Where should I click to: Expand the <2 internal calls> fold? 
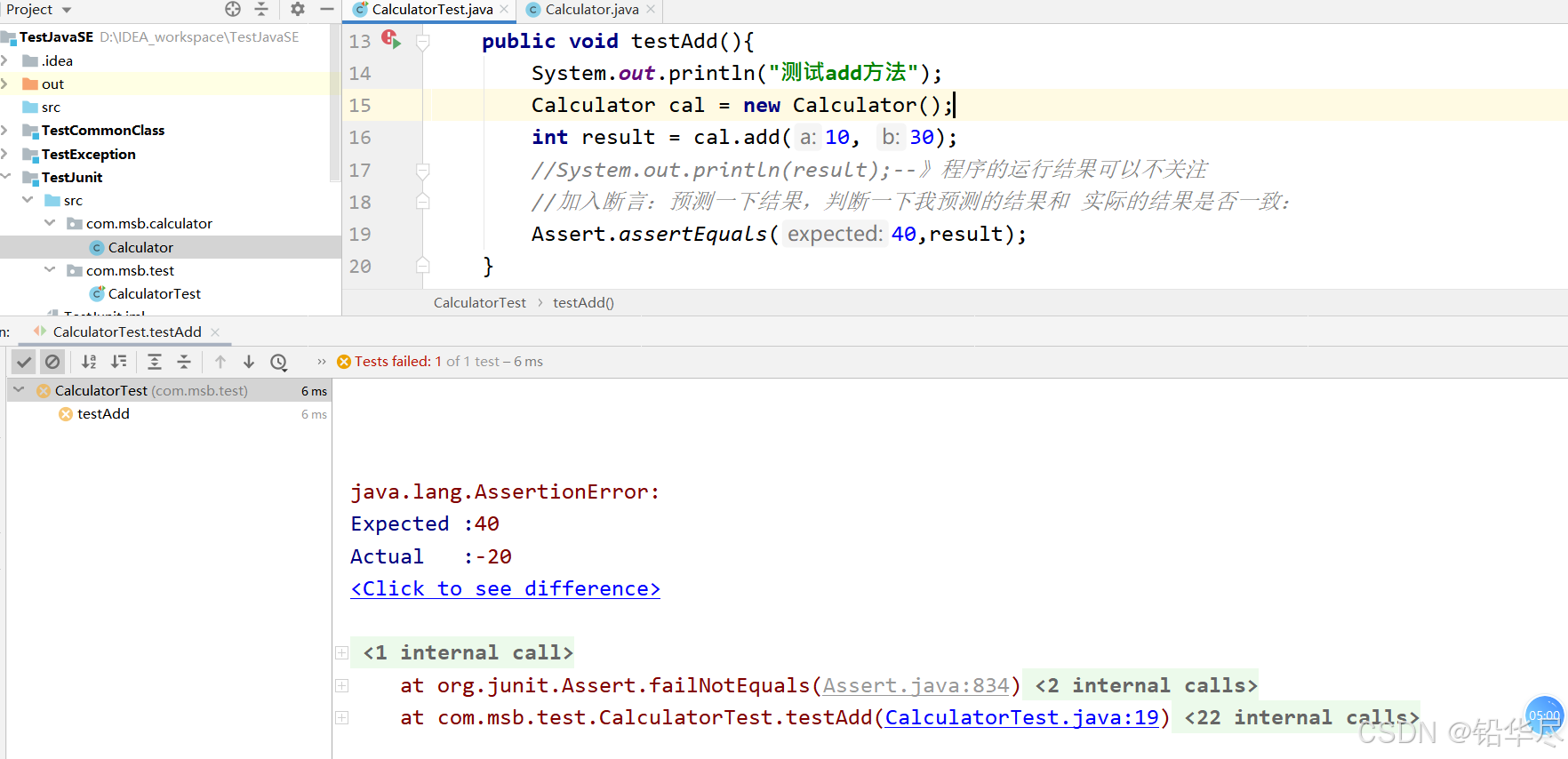click(1146, 685)
